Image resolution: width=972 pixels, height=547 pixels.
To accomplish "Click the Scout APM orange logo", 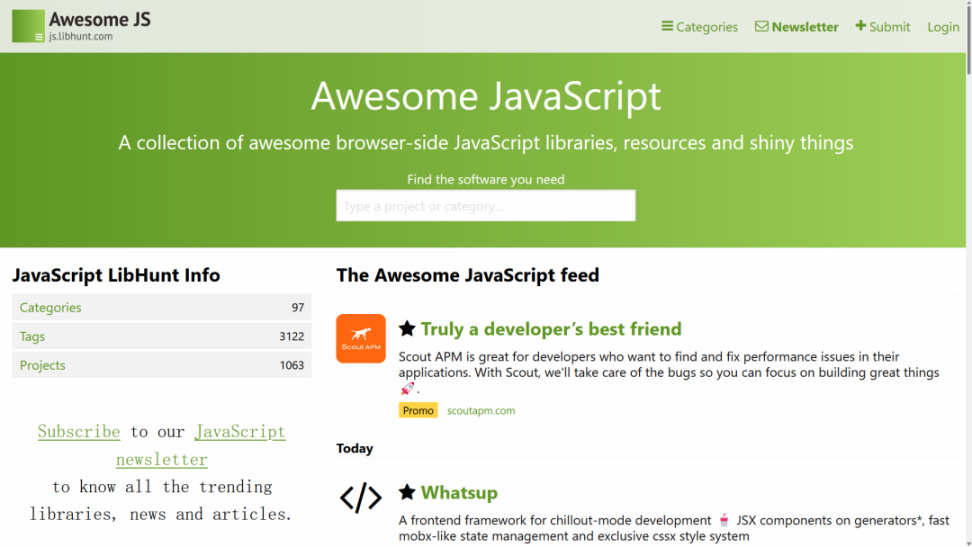I will coord(361,339).
